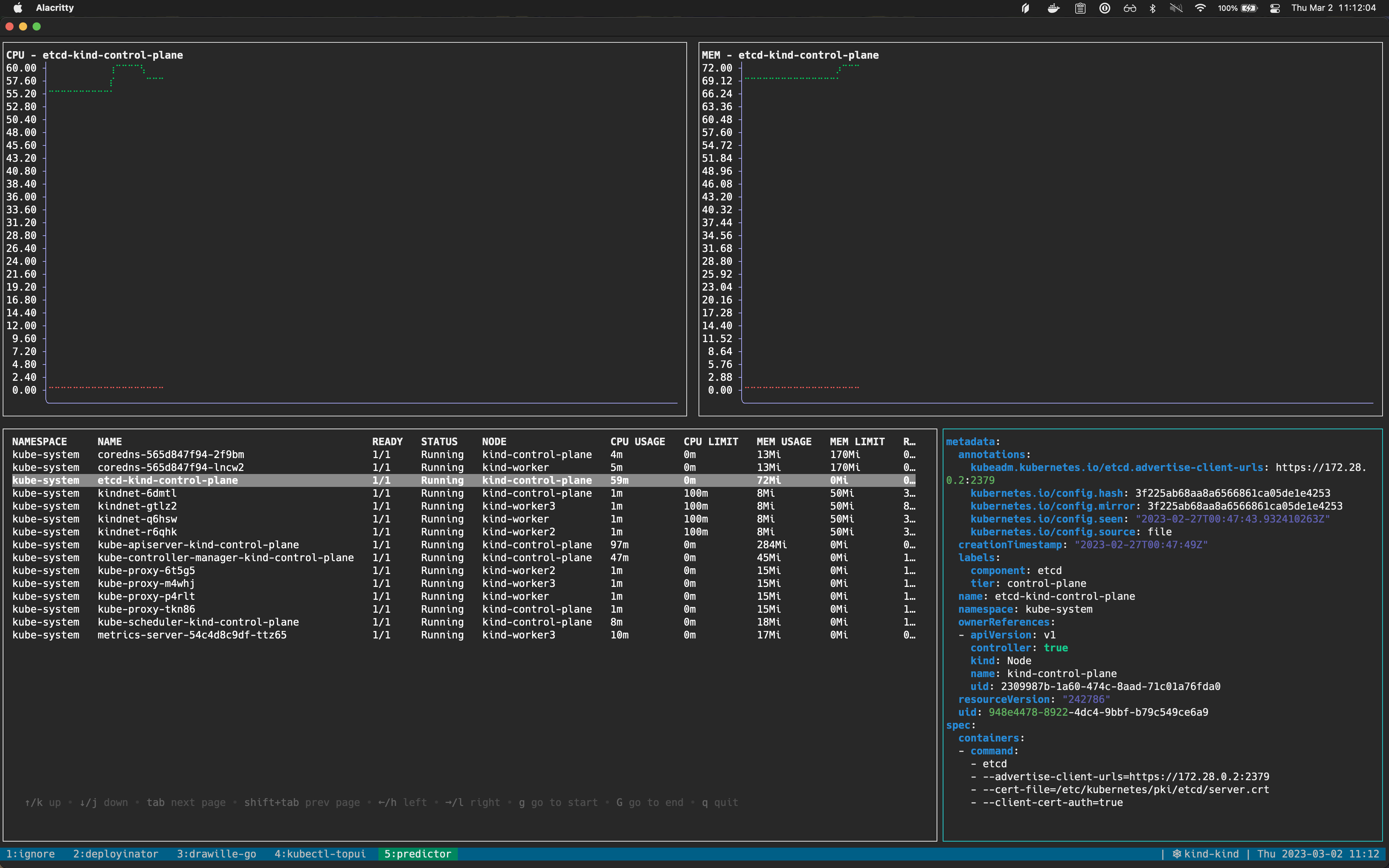Click the highlighted etcd-kind-control-plane row
1389x868 pixels.
pos(464,480)
